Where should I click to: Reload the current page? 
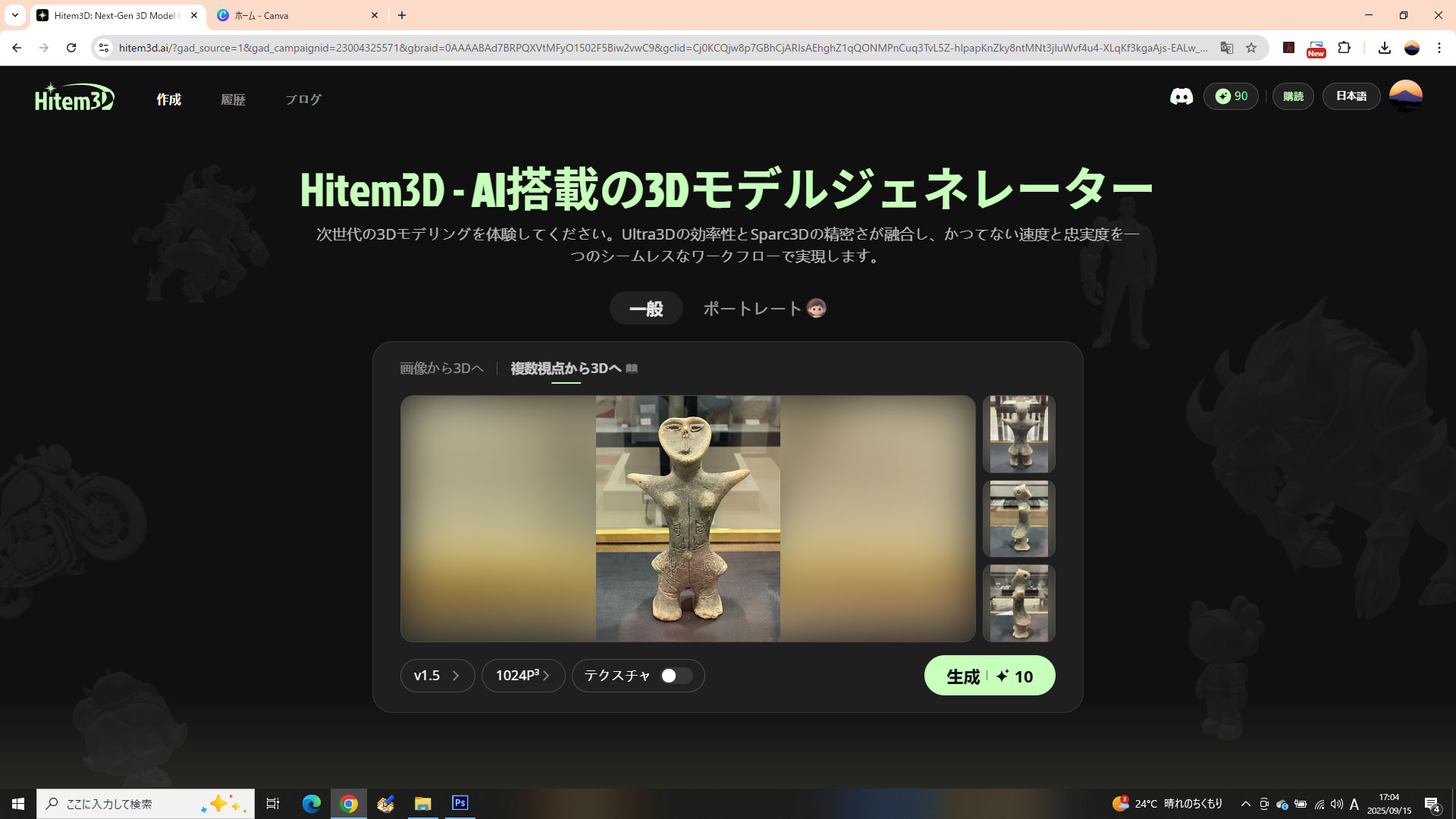[71, 48]
